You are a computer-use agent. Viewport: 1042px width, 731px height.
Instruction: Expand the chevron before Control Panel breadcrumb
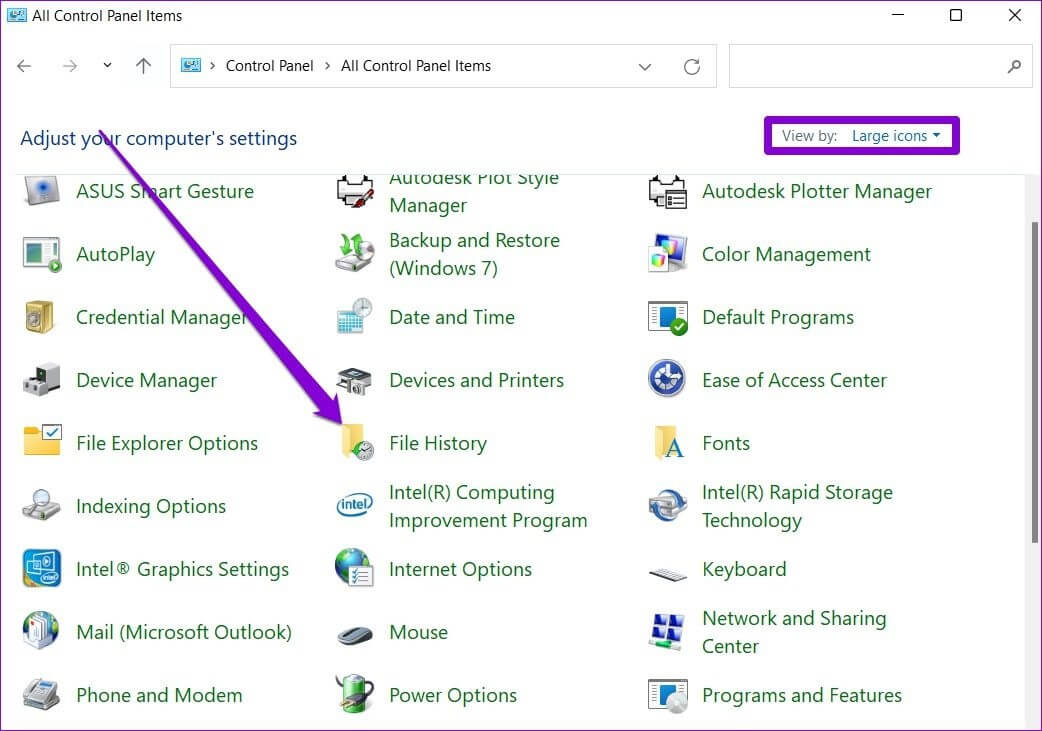[x=213, y=66]
